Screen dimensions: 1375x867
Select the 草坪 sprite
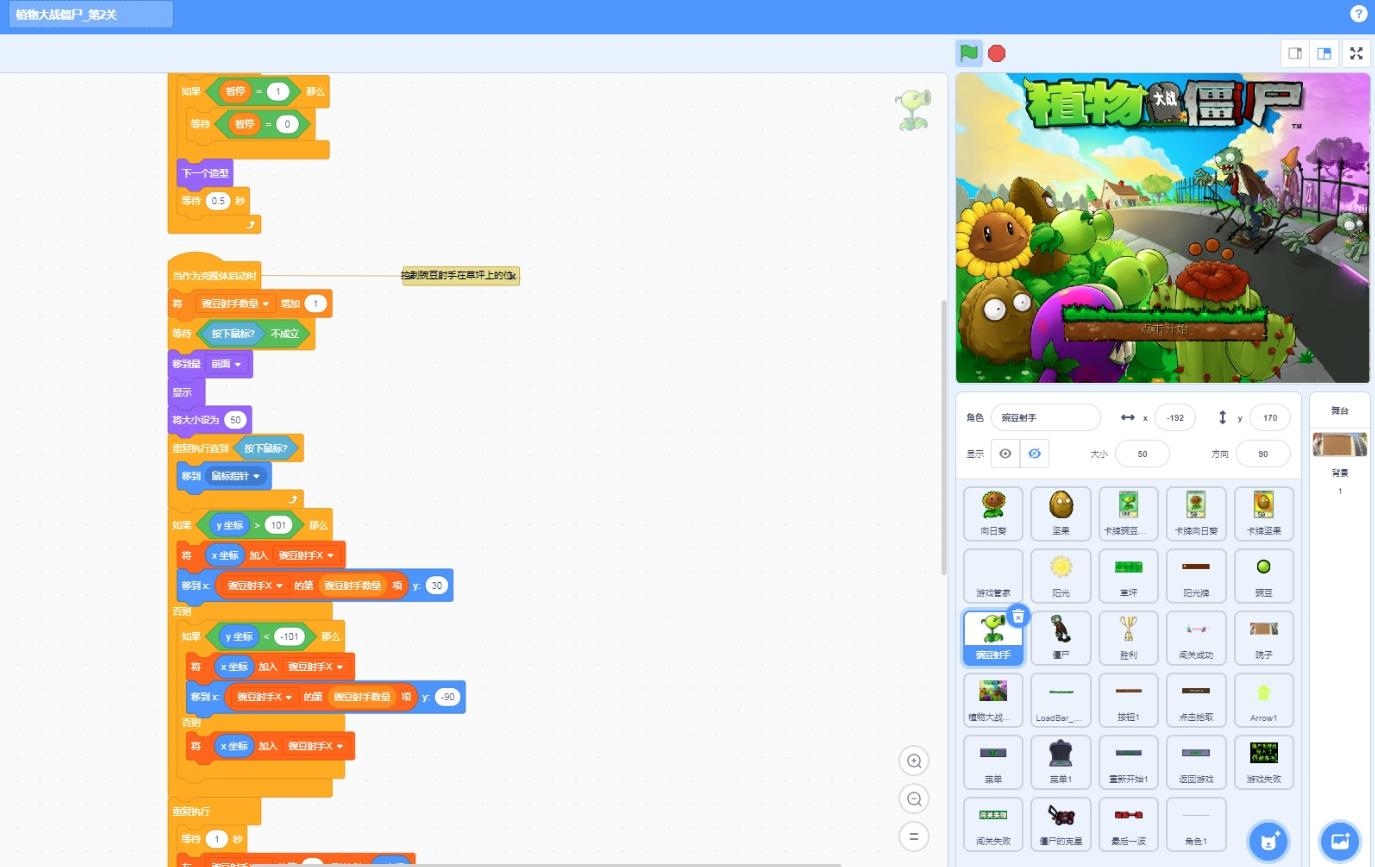click(1128, 575)
